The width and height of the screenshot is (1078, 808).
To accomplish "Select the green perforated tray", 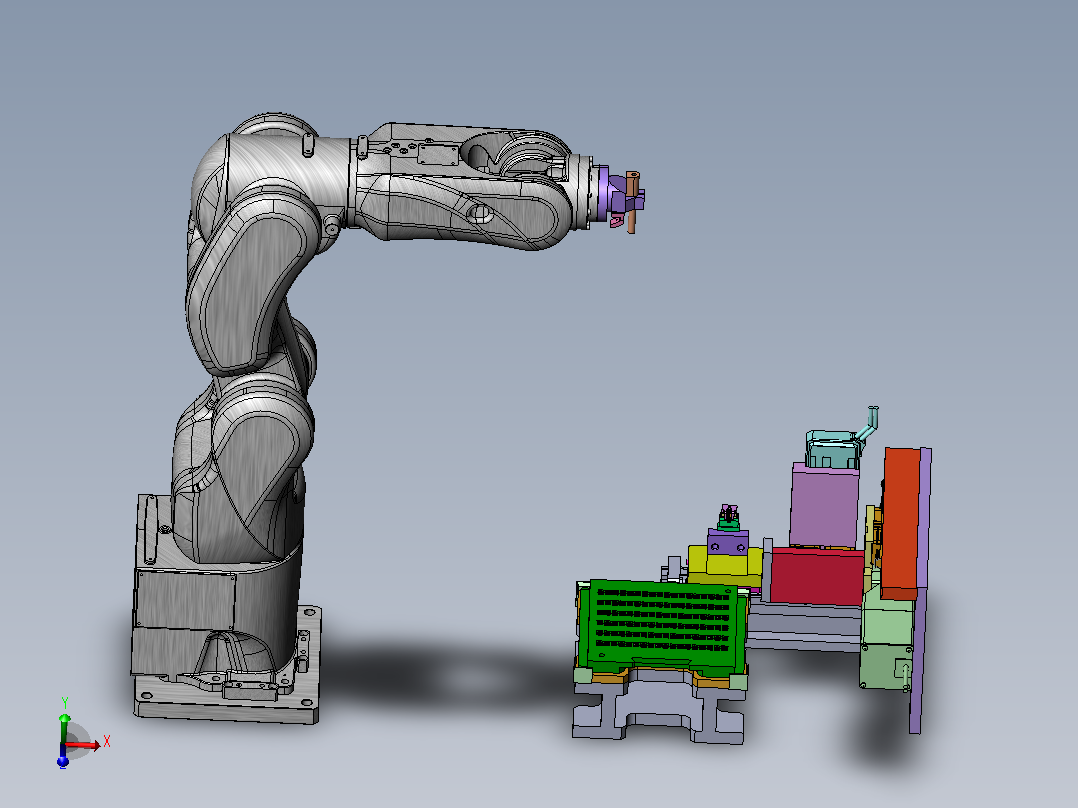I will click(x=662, y=626).
